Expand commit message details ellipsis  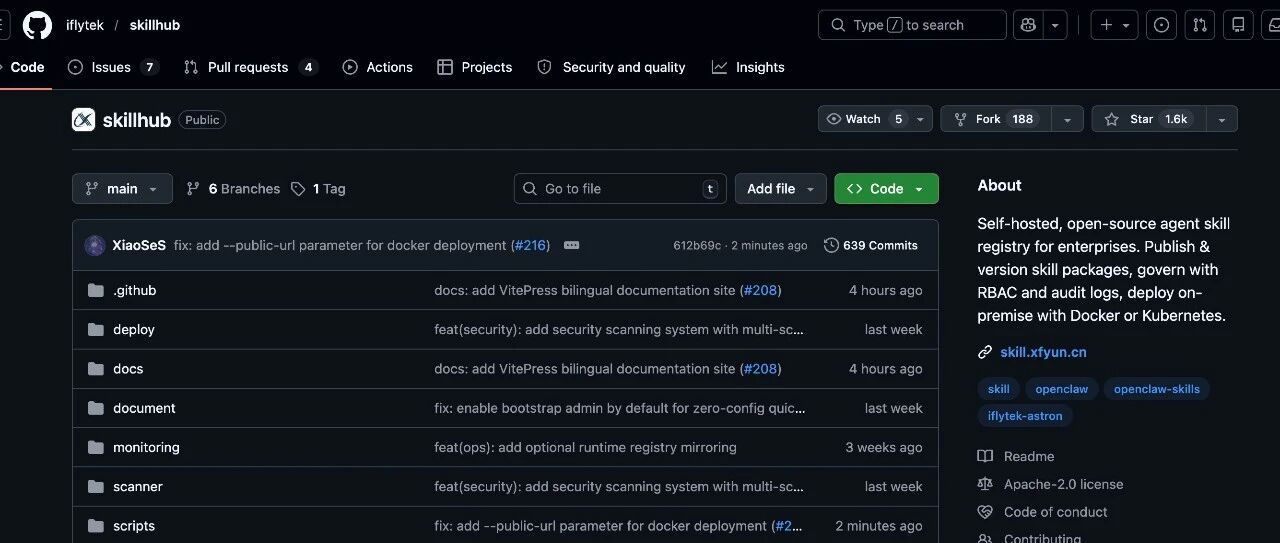(571, 245)
